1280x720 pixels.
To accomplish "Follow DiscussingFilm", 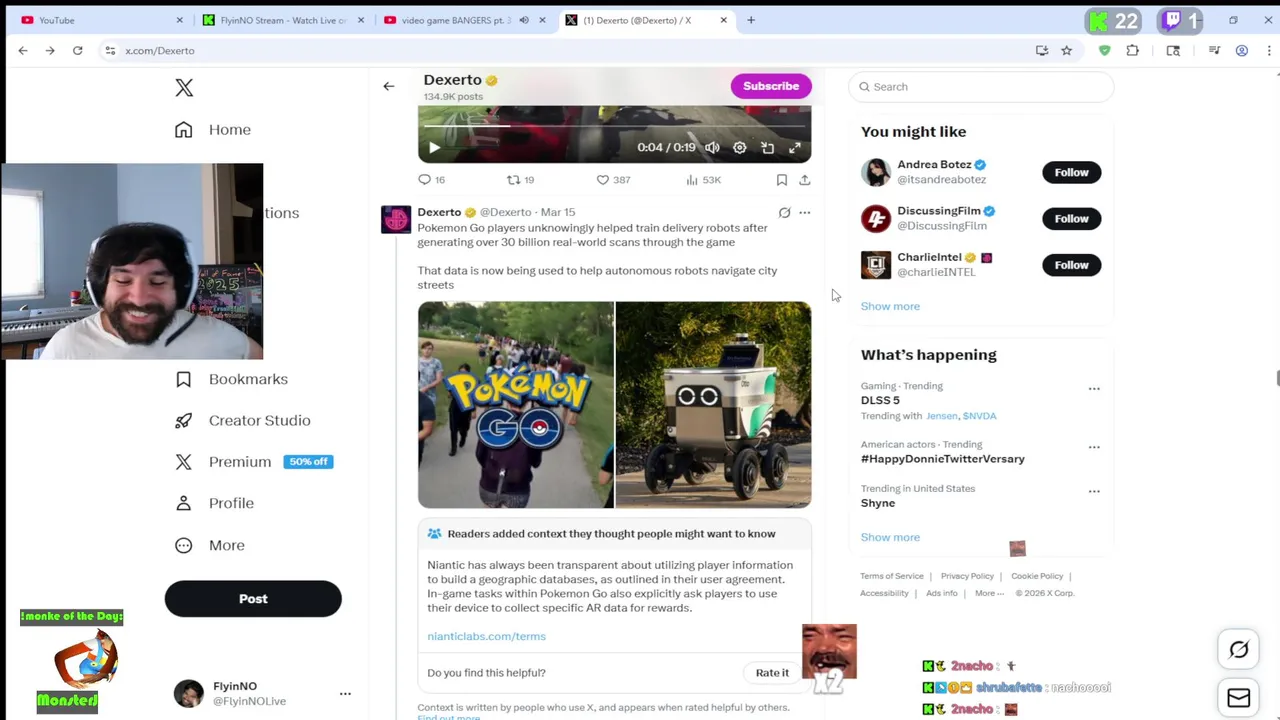I will tap(1071, 219).
